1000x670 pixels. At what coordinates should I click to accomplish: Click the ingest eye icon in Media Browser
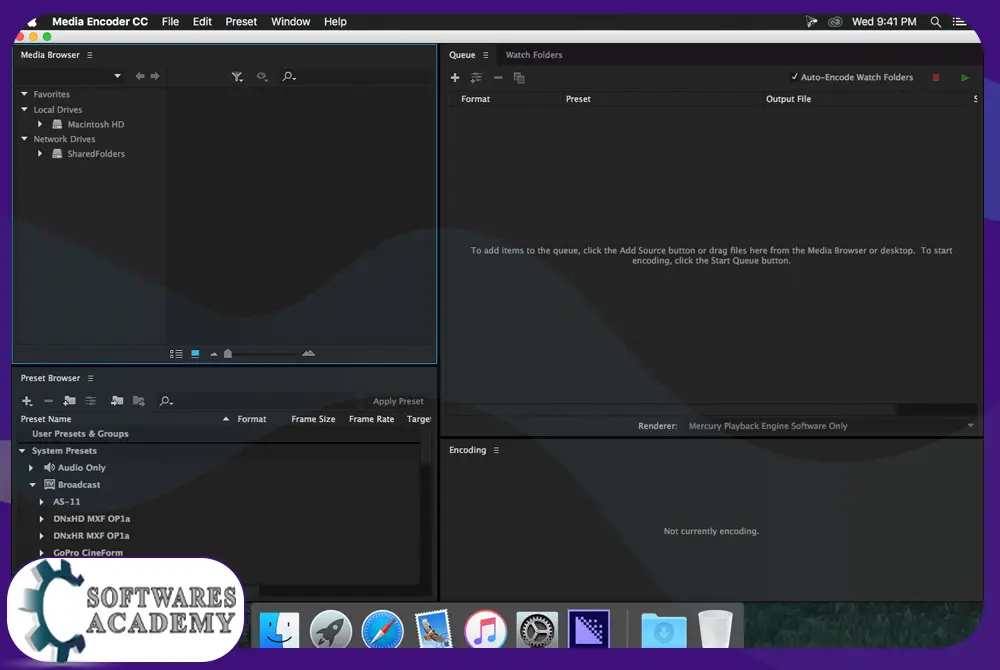tap(262, 76)
